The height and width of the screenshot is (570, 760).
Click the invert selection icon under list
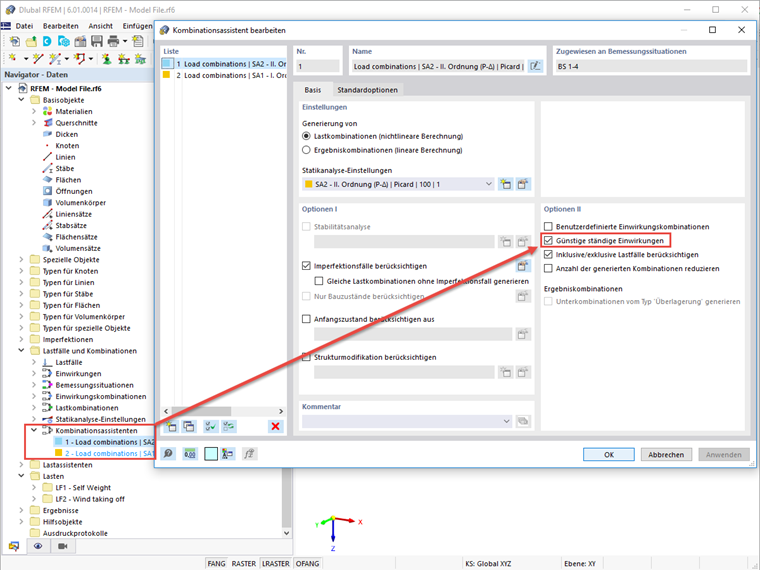click(x=229, y=427)
